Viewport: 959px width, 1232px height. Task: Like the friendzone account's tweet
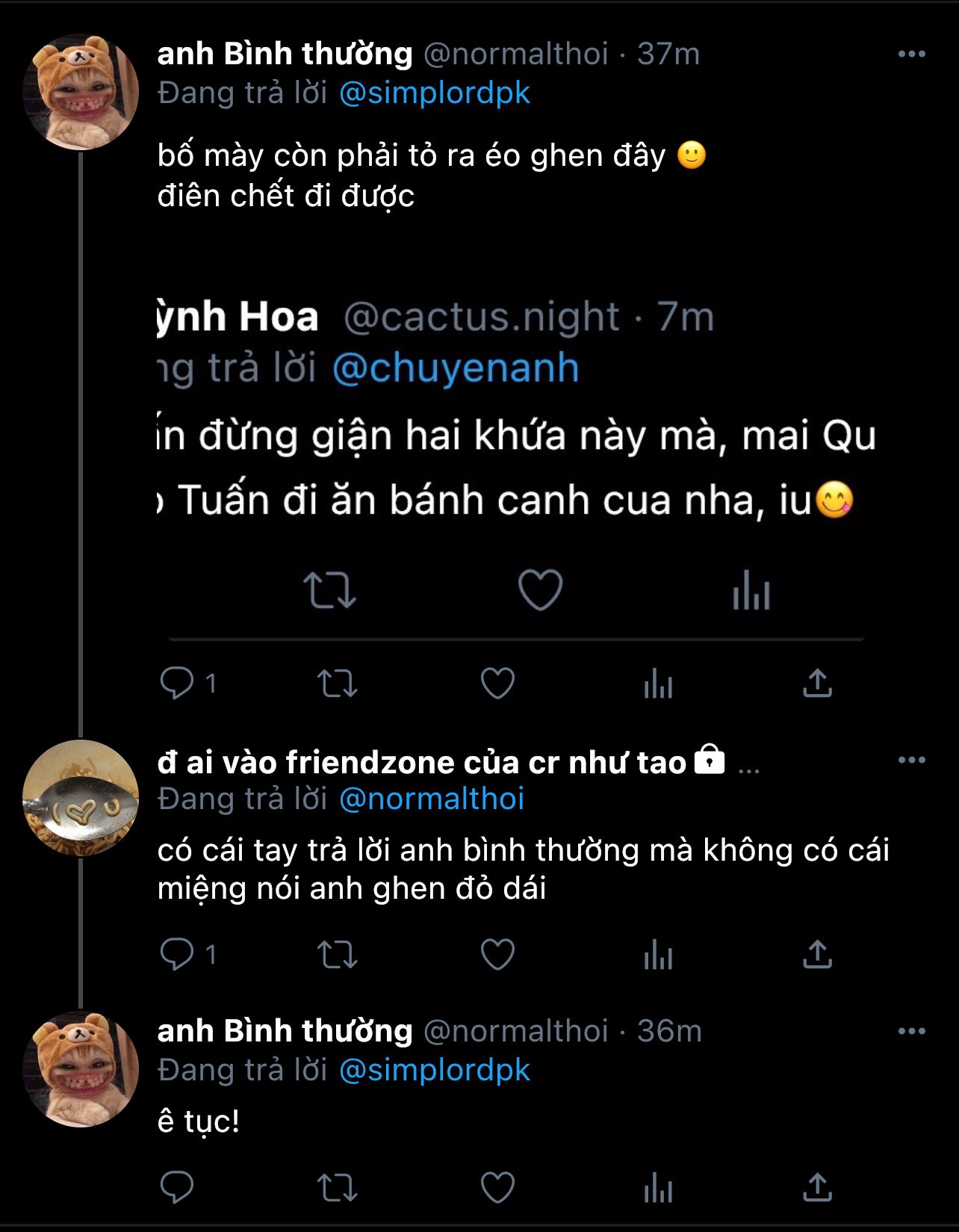[x=497, y=954]
